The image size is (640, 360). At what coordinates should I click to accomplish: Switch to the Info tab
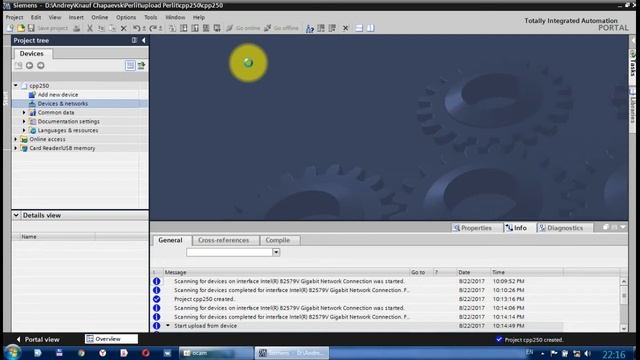tap(516, 228)
